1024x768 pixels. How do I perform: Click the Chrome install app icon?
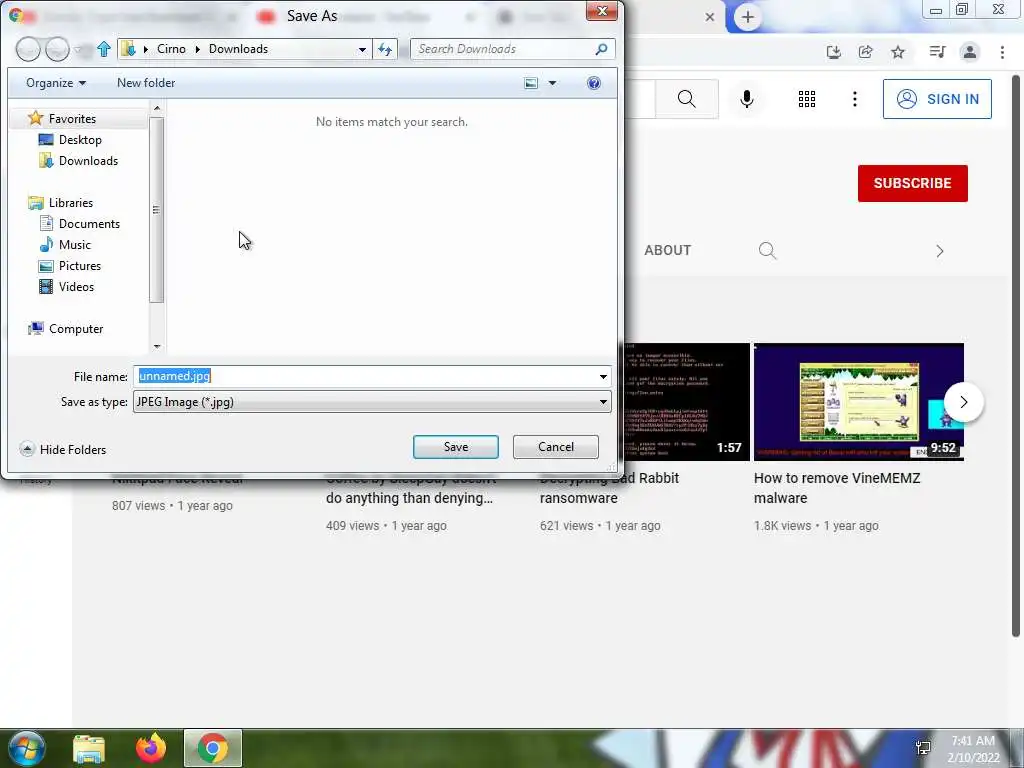coord(833,52)
